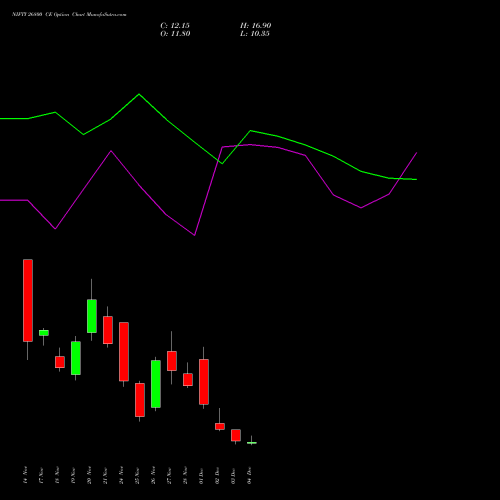The height and width of the screenshot is (500, 500).
Task: Click the 14 Nov date label
Action: click(25, 475)
